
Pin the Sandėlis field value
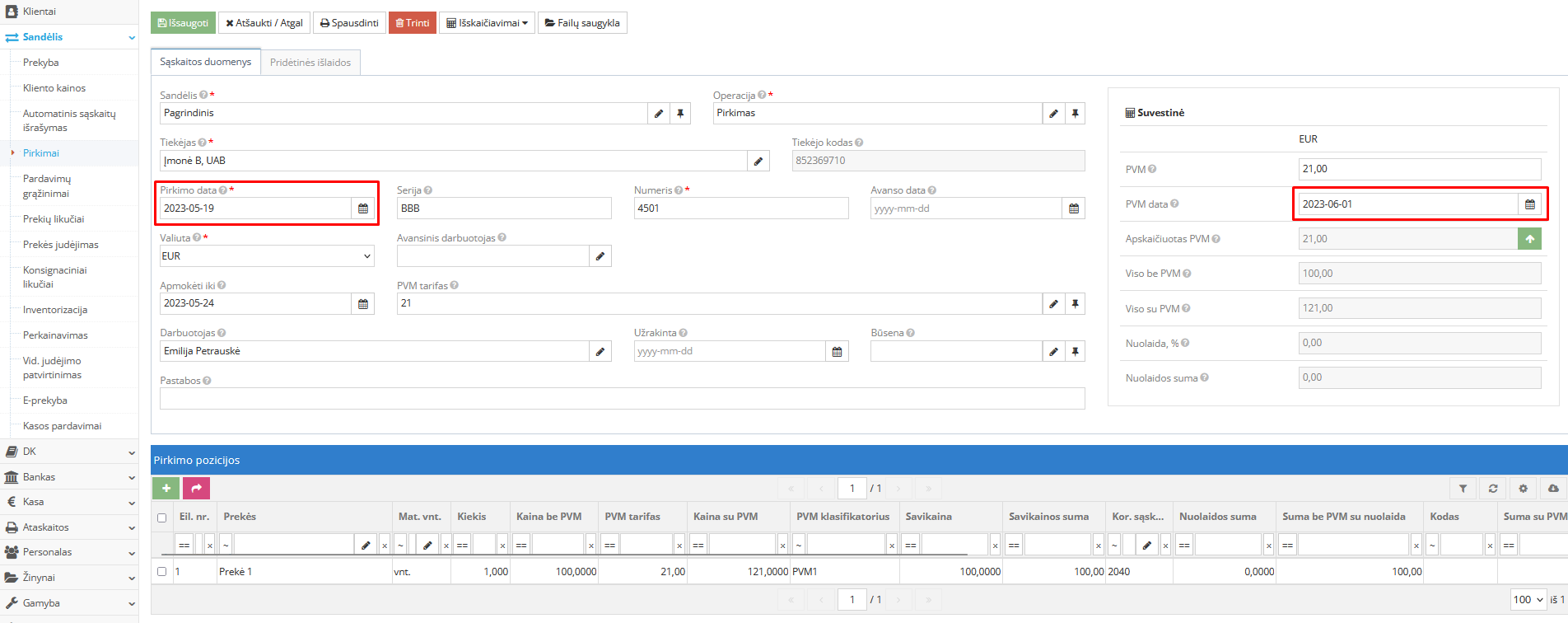tap(680, 114)
